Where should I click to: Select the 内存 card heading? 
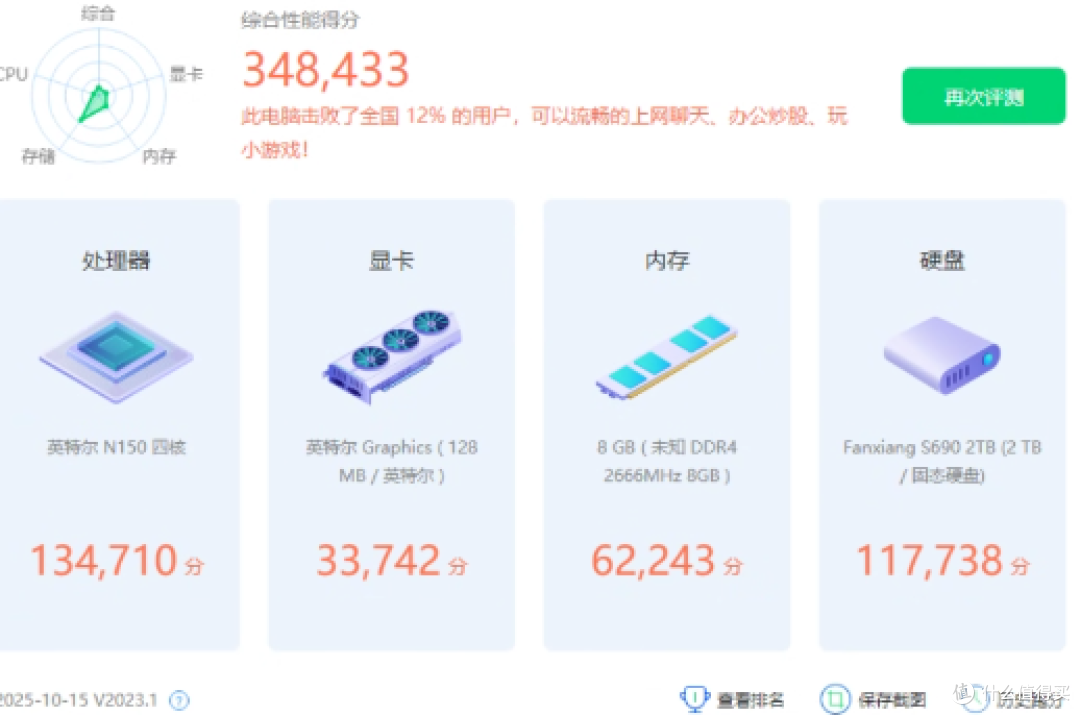point(667,260)
